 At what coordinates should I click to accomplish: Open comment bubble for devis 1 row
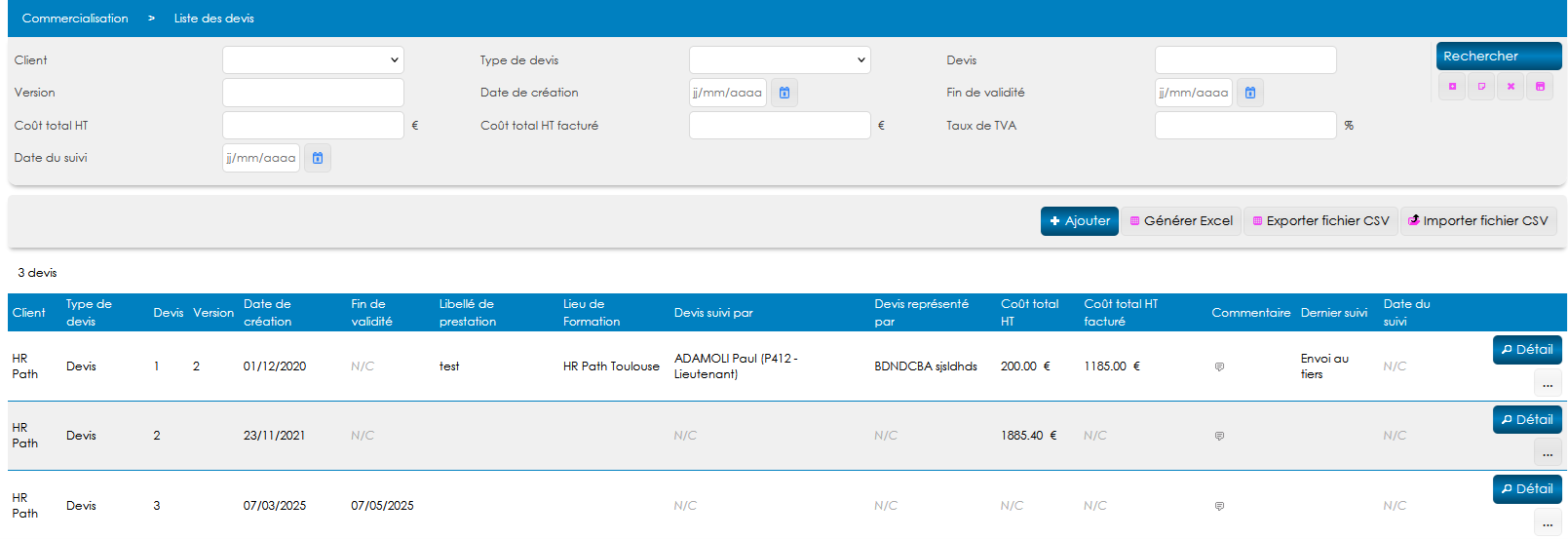click(x=1219, y=367)
